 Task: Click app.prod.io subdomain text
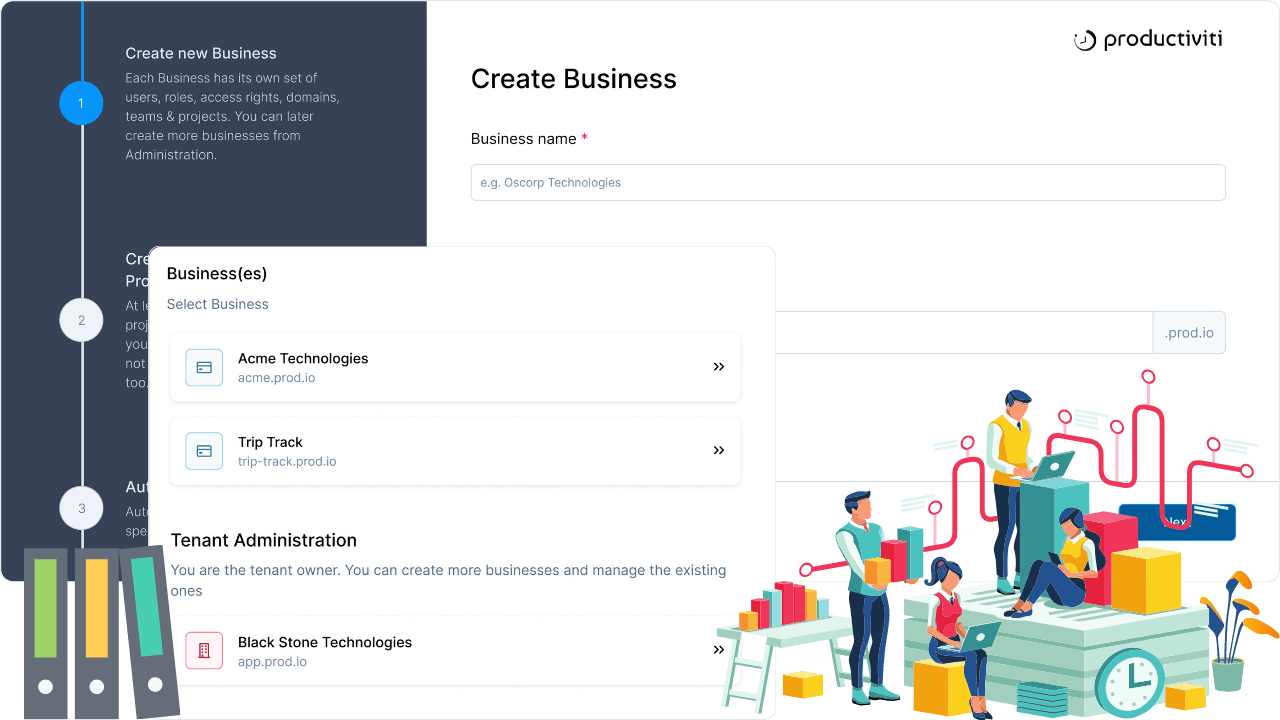click(x=272, y=662)
